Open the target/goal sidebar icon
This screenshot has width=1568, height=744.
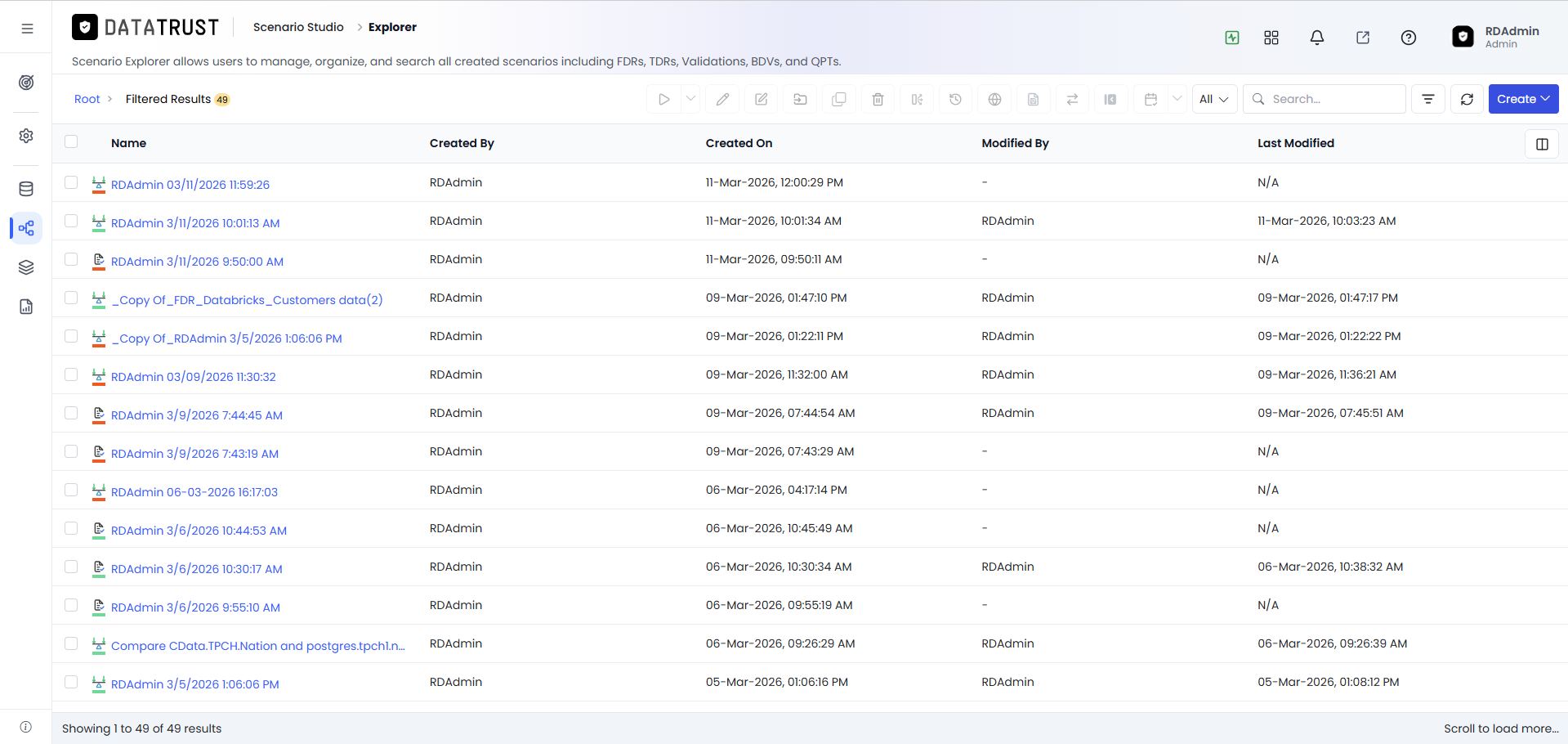pyautogui.click(x=26, y=83)
